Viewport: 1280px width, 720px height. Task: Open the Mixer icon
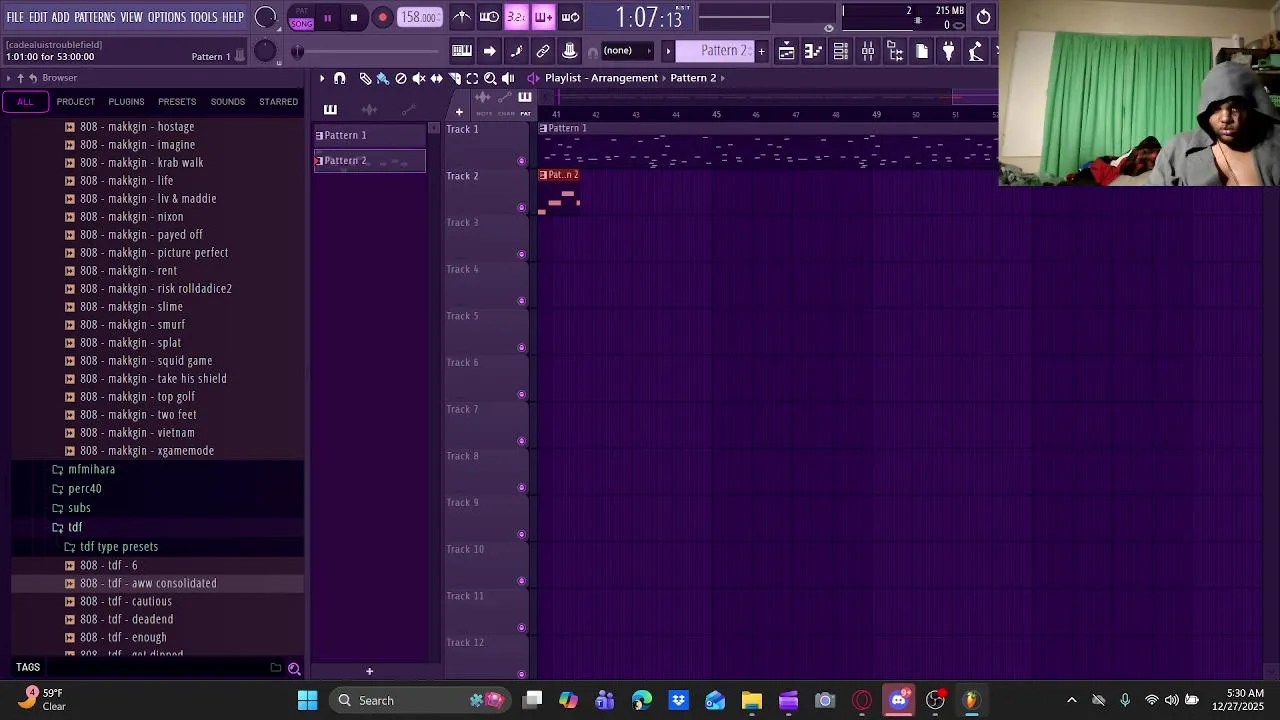868,51
